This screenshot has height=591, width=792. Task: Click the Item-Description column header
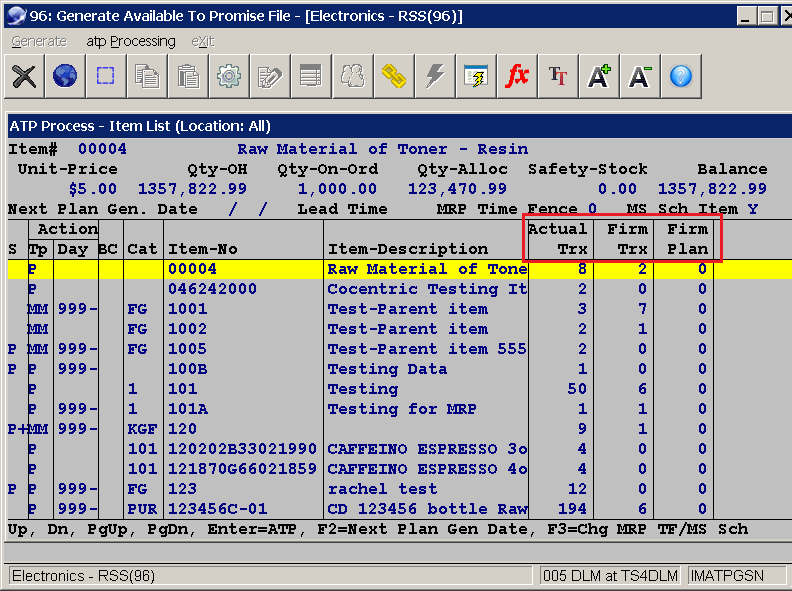pos(408,249)
